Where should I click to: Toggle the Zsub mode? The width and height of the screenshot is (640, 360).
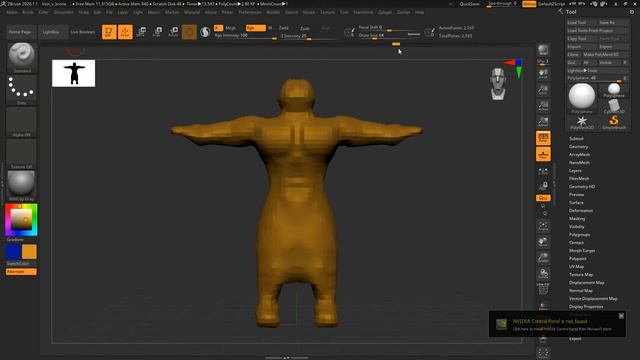point(304,28)
